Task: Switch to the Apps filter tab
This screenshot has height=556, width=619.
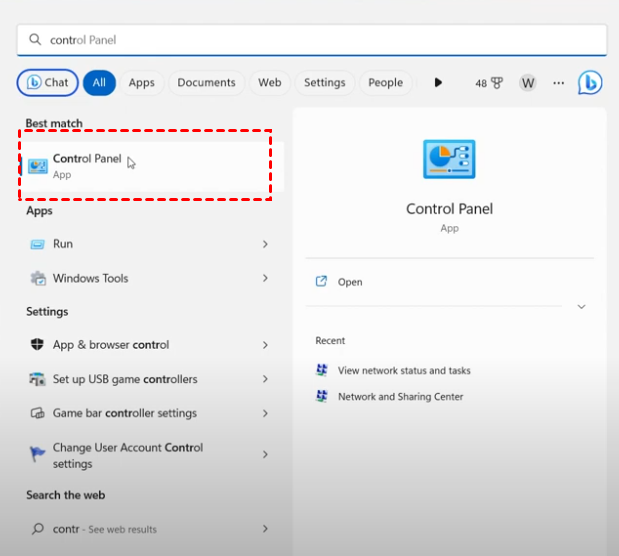Action: 141,83
